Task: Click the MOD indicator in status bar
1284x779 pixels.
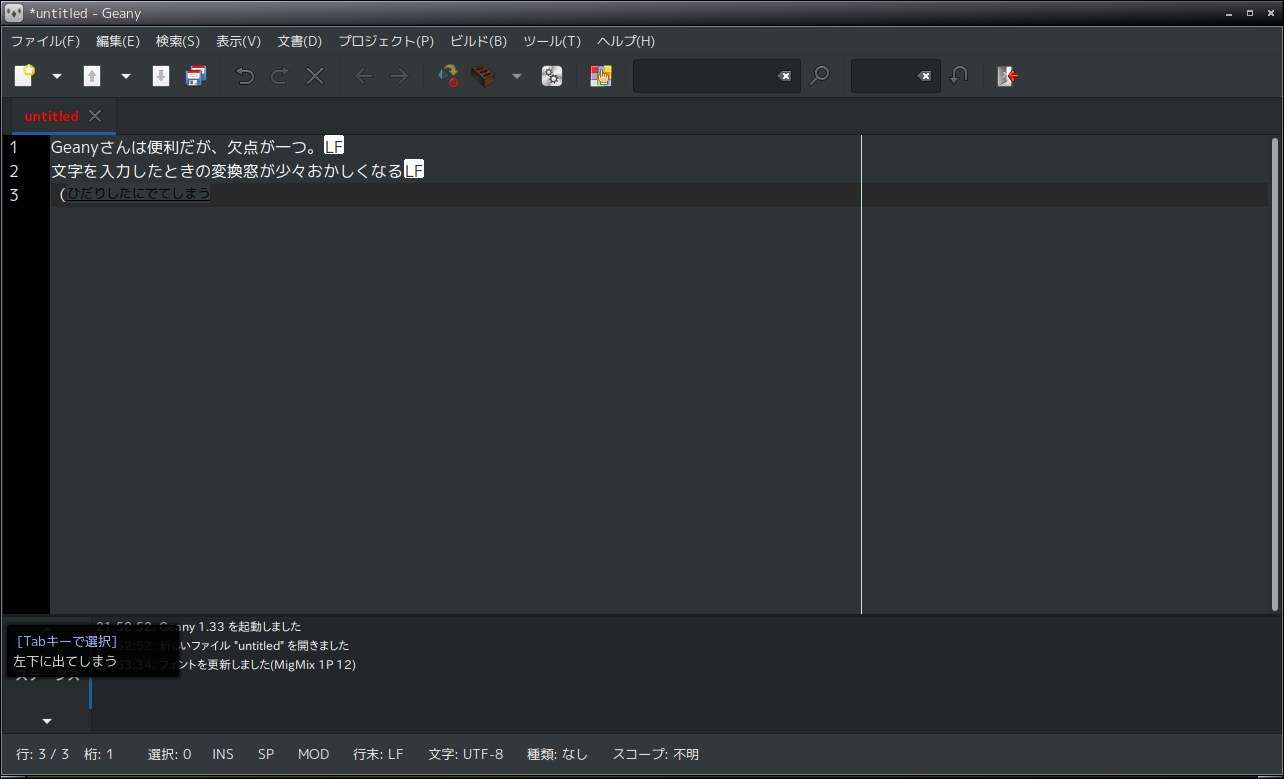Action: click(313, 754)
